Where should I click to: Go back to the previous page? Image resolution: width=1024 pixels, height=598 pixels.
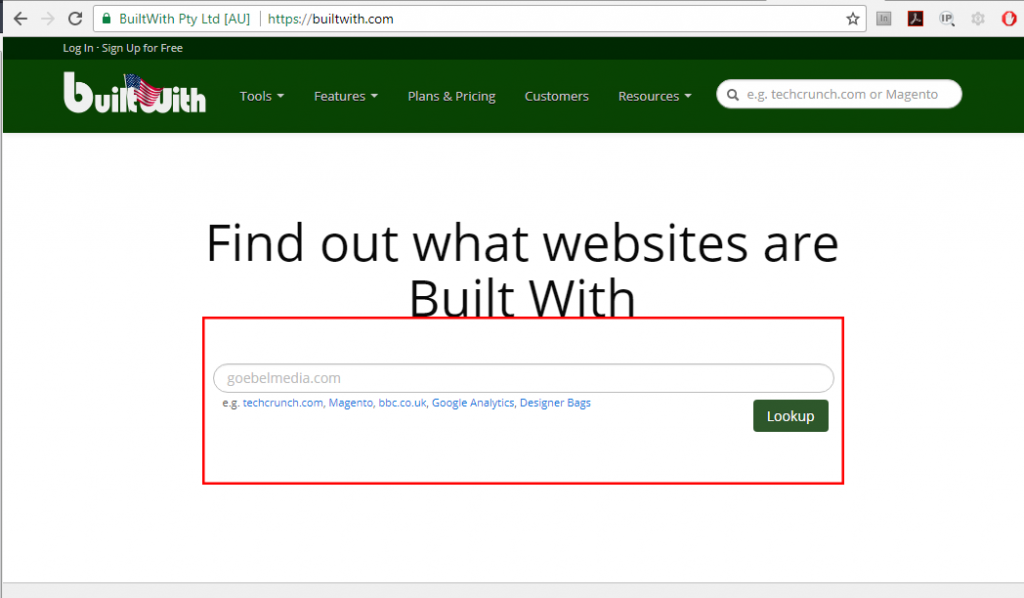click(20, 18)
